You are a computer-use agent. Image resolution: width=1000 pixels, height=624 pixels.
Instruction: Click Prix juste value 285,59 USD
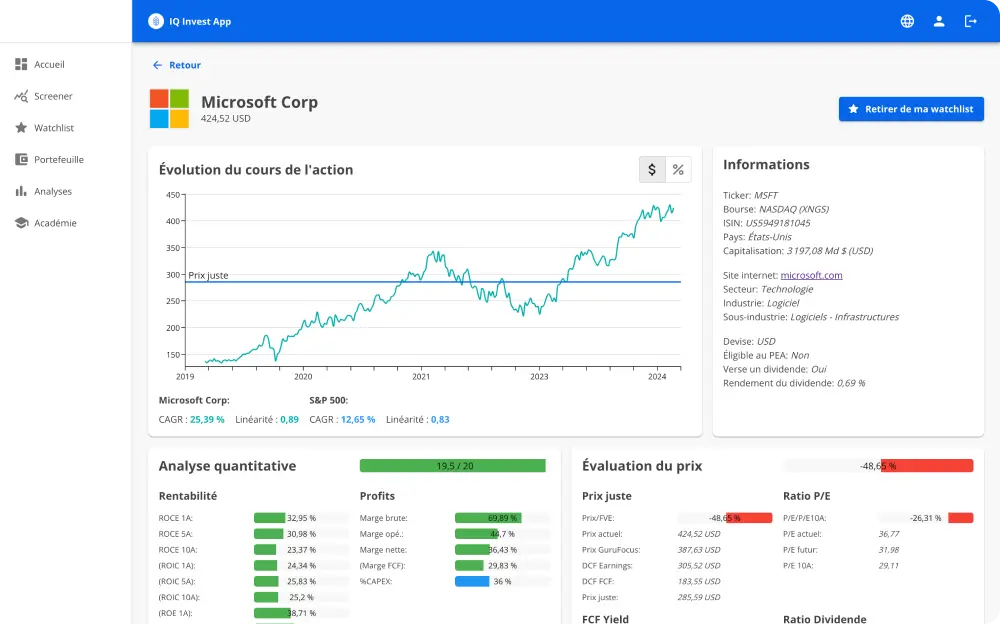(x=699, y=597)
